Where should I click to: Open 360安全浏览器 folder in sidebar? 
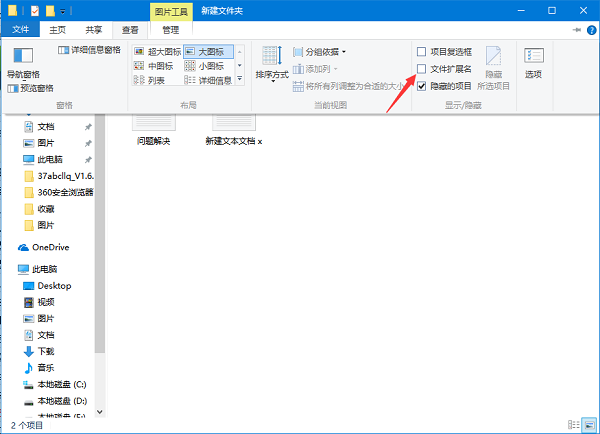(x=58, y=193)
